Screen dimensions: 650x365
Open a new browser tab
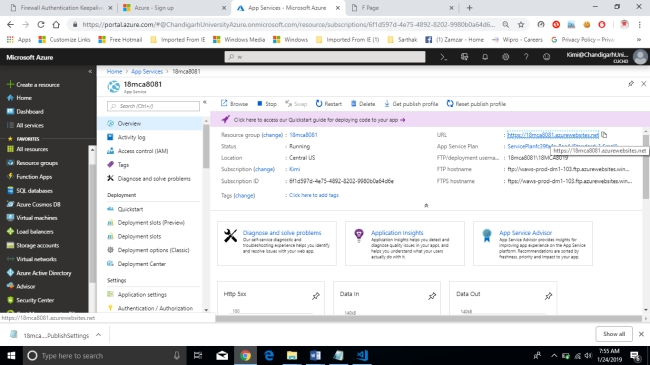pos(469,8)
